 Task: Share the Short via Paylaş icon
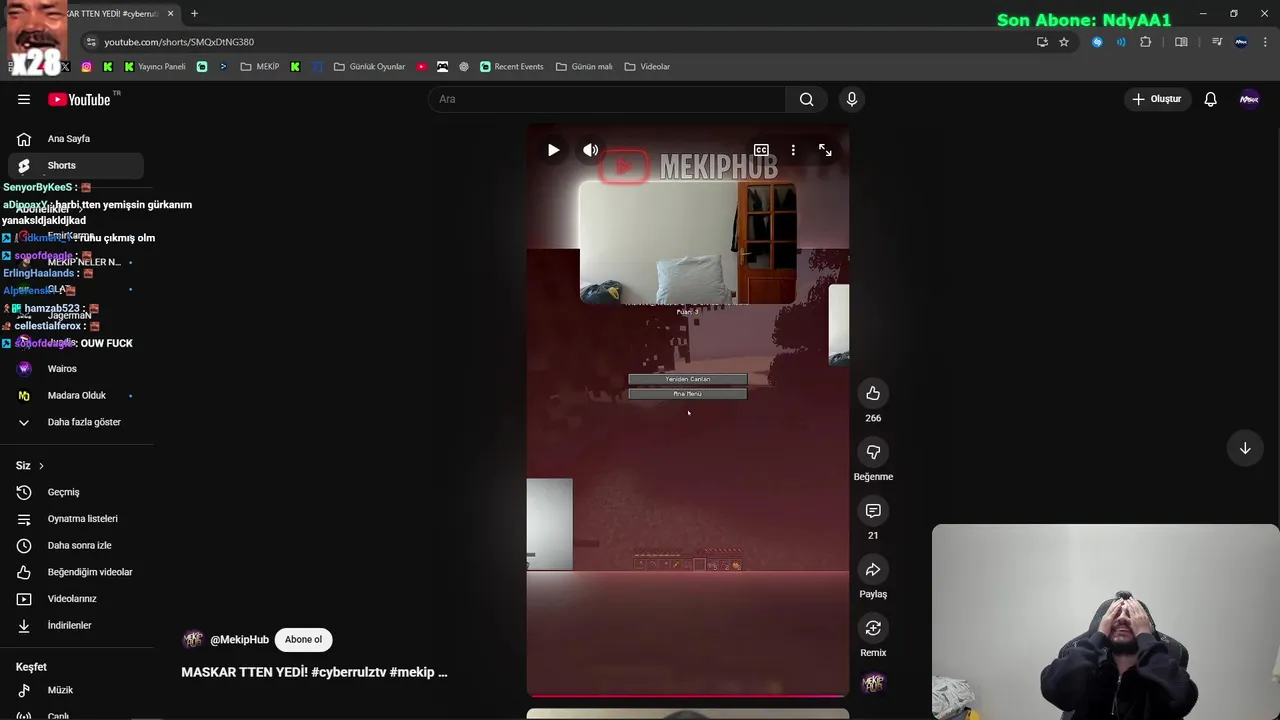pyautogui.click(x=873, y=570)
